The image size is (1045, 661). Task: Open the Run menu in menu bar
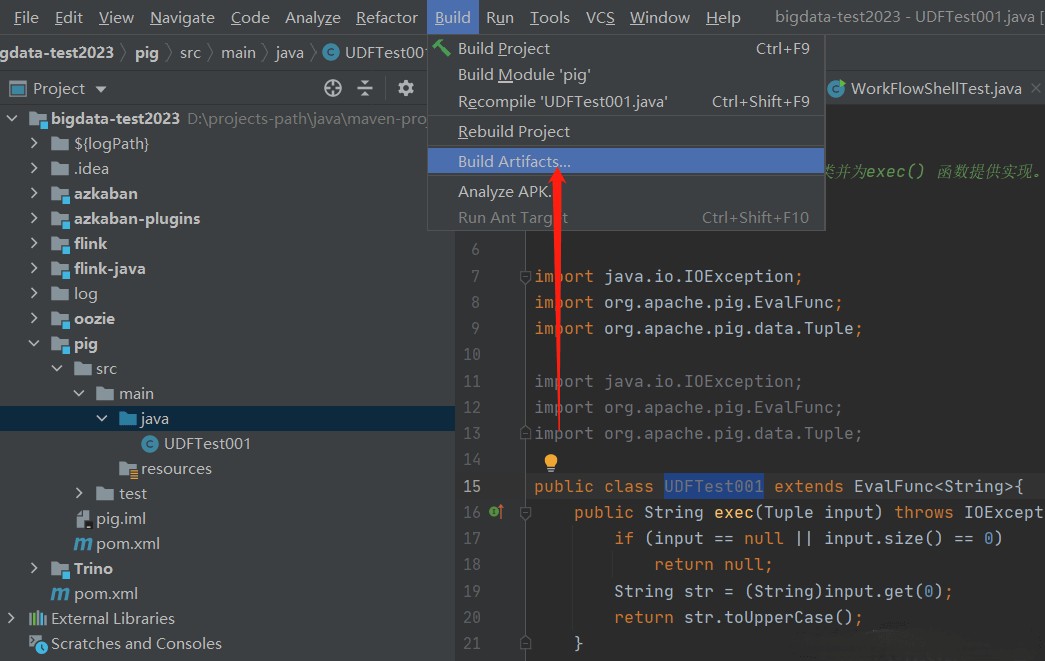point(499,17)
